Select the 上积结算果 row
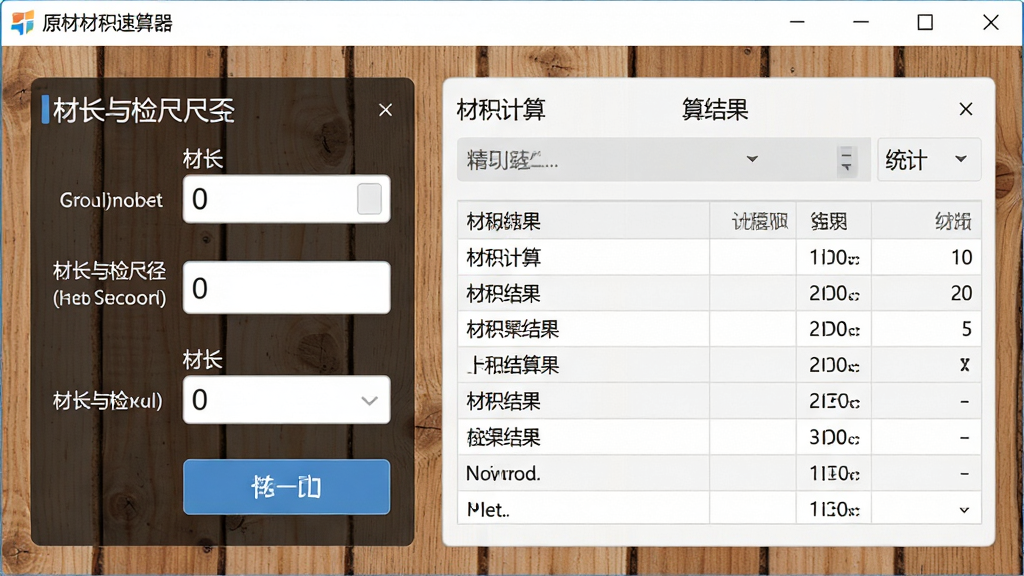The height and width of the screenshot is (576, 1024). [719, 365]
